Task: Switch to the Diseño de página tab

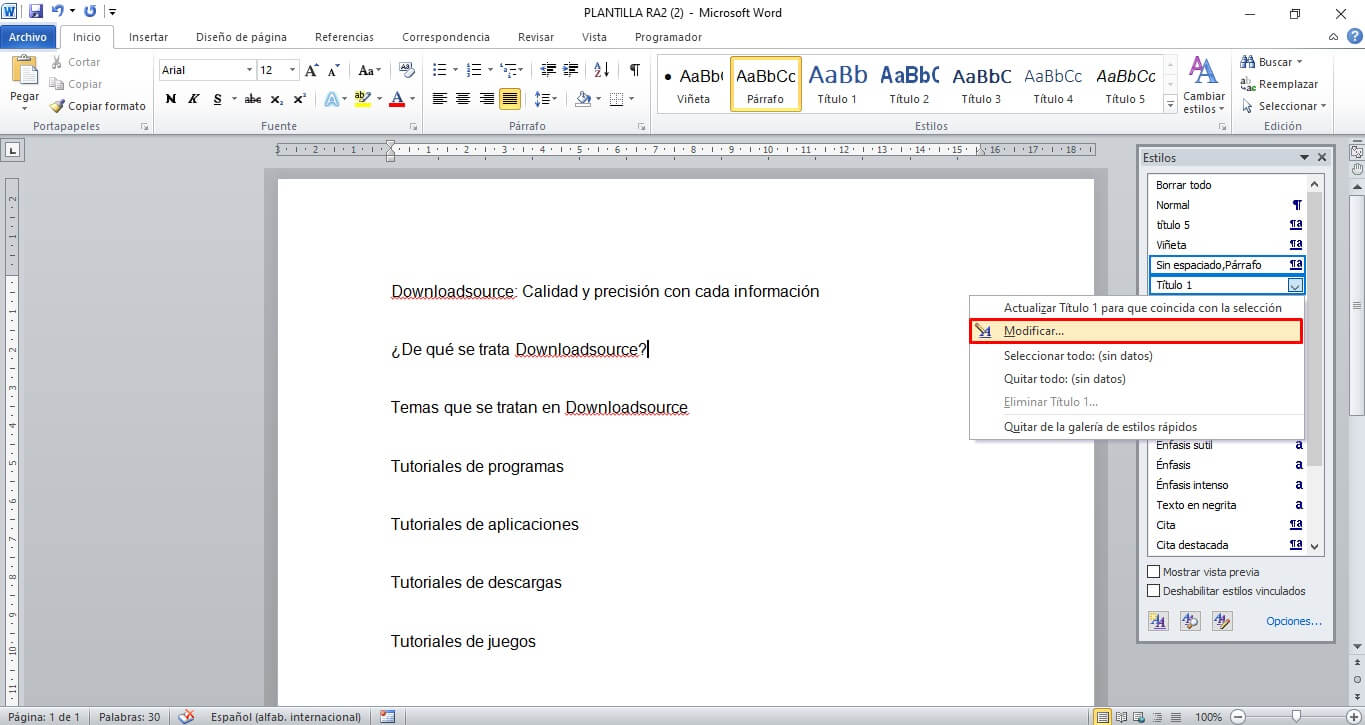Action: (x=241, y=37)
